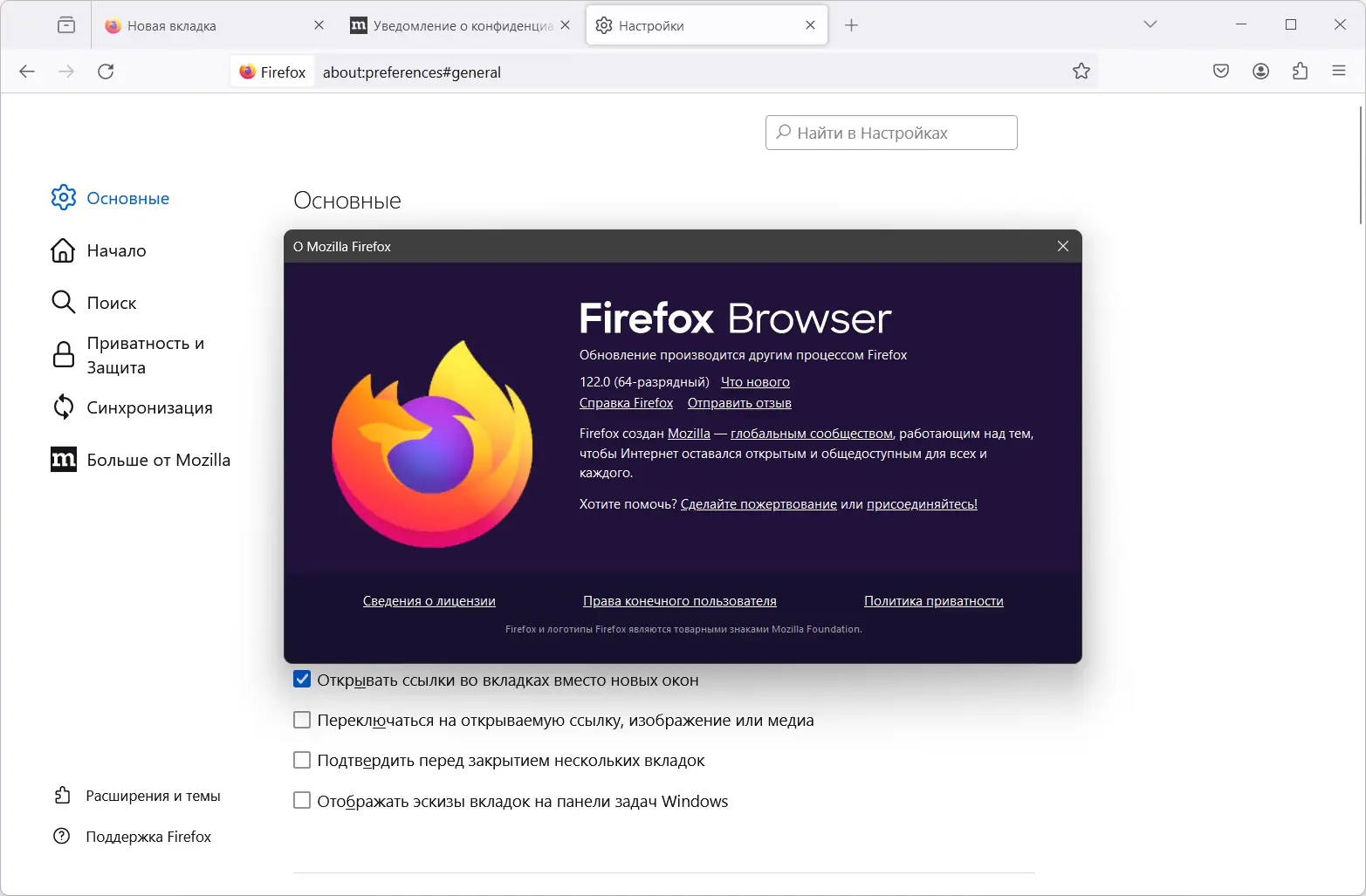
Task: Open 'Синхронизация' settings section
Action: [149, 407]
